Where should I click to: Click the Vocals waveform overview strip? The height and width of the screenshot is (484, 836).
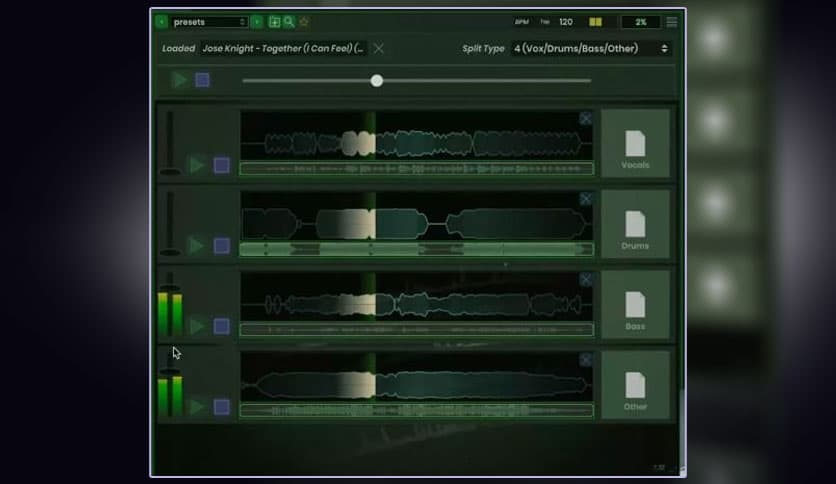click(416, 169)
